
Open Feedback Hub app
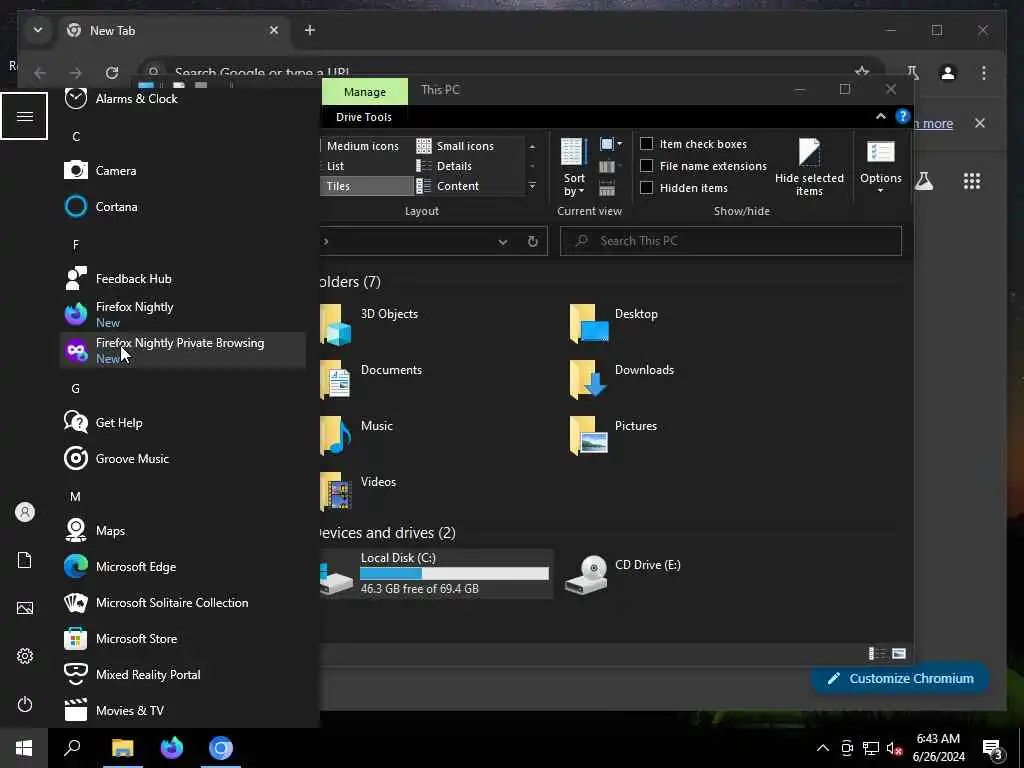(183, 279)
